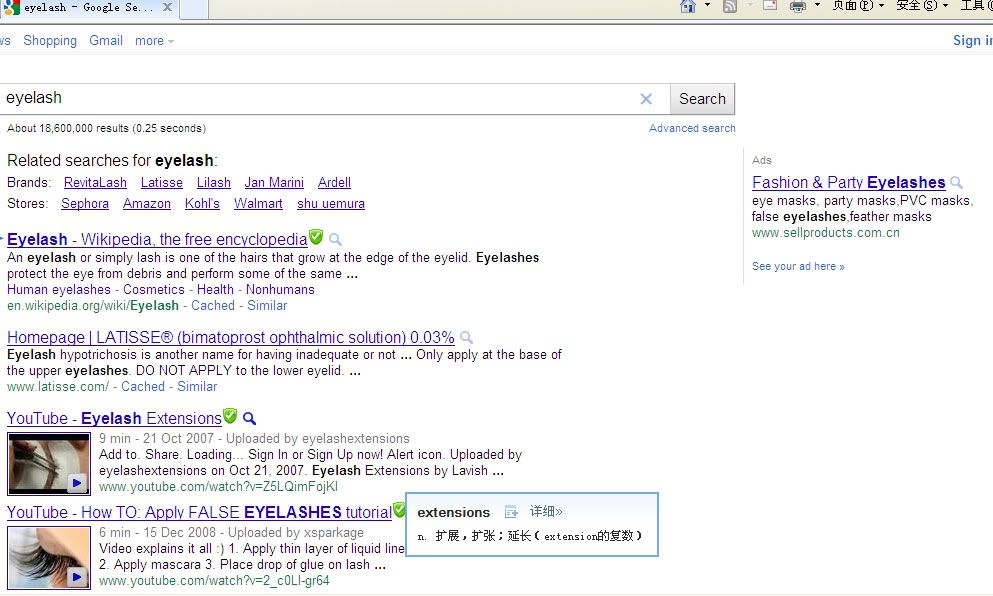Choose the Kohl's store search
Viewport: 993px width, 596px height.
pos(202,203)
